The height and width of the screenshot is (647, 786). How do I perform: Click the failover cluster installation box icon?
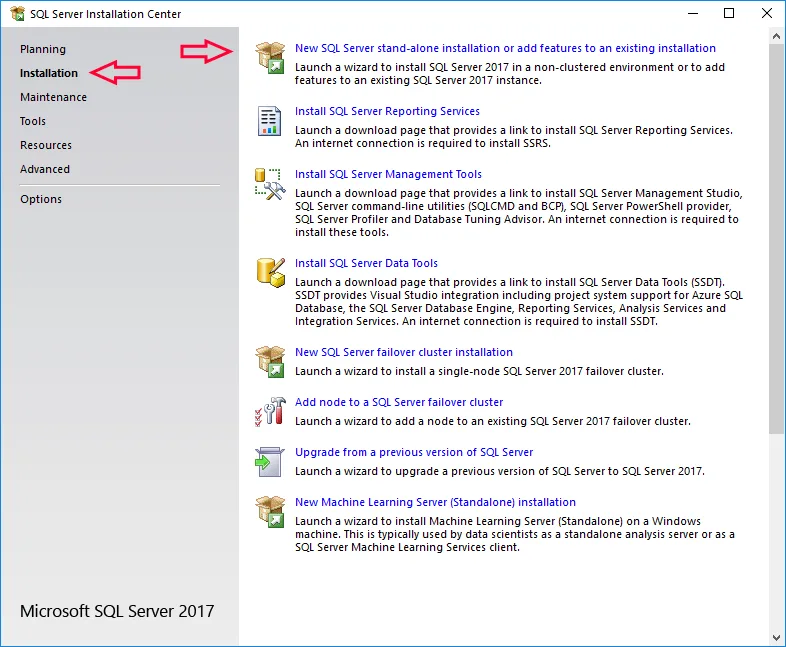(x=270, y=361)
